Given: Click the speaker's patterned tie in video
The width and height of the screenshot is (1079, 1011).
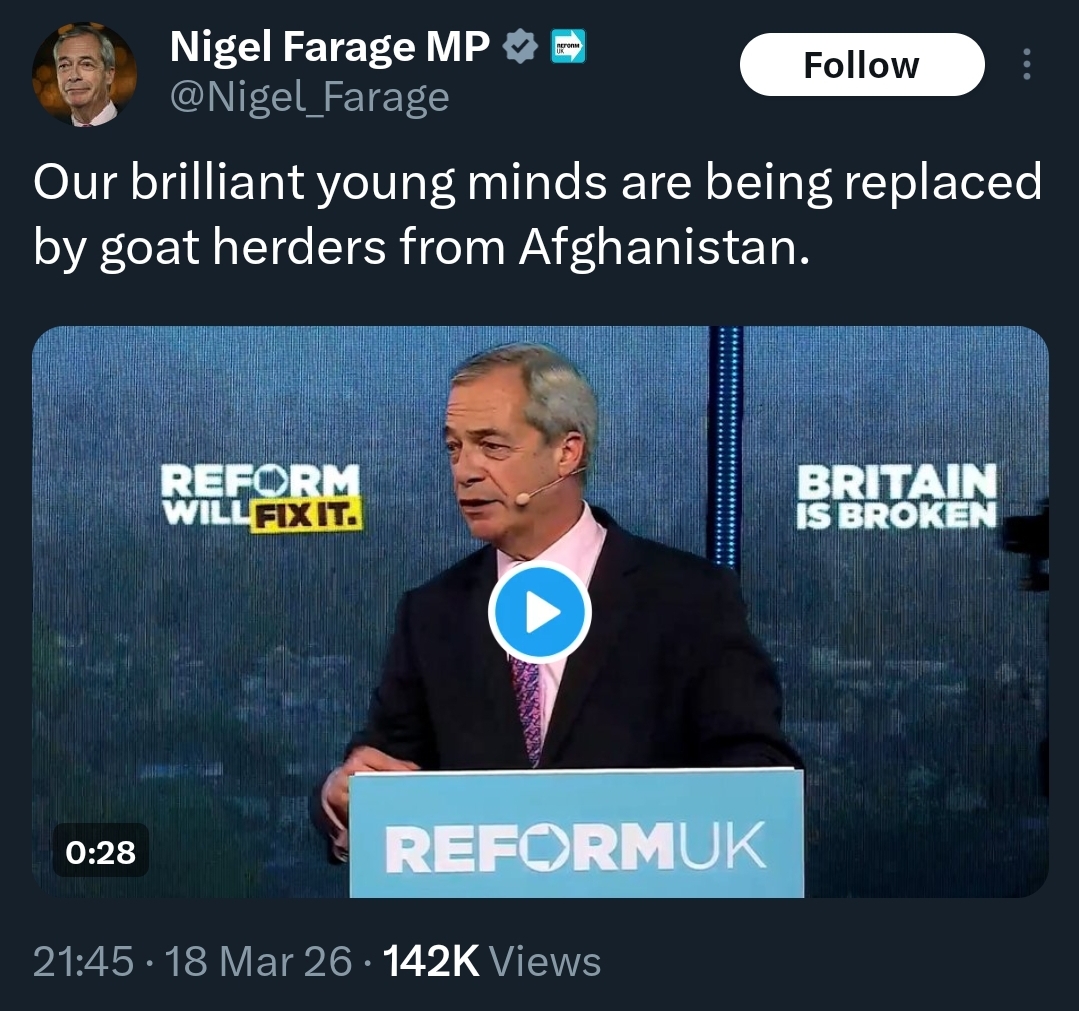Looking at the screenshot, I should (527, 706).
